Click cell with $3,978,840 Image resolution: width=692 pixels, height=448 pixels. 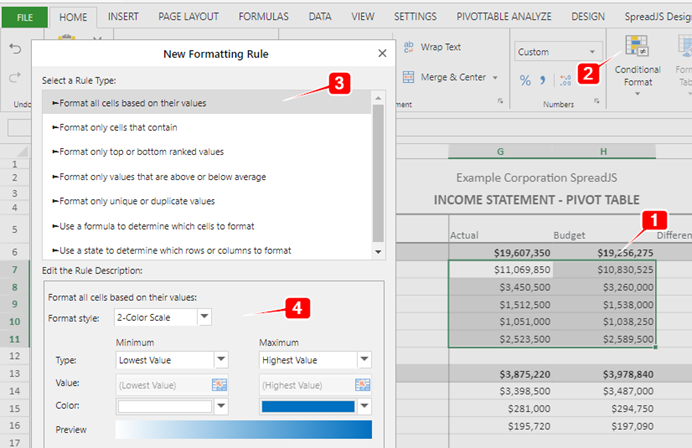click(604, 374)
